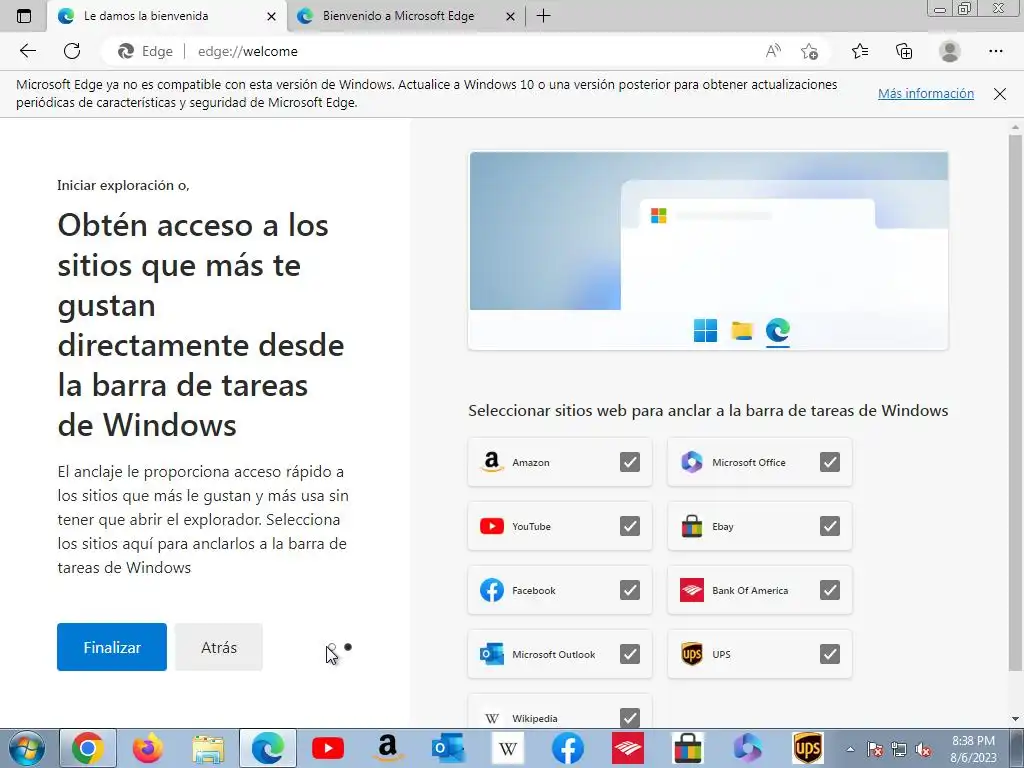Click the Ebay logo in site list

pos(692,526)
